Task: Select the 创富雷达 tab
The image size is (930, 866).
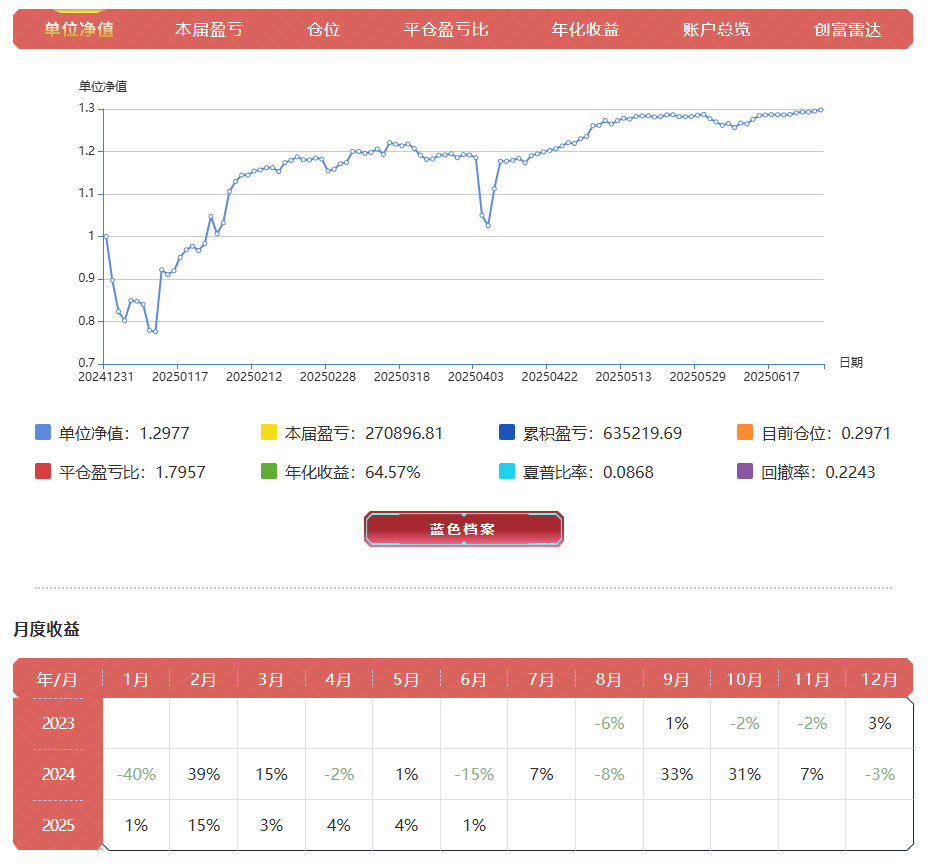Action: tap(847, 29)
